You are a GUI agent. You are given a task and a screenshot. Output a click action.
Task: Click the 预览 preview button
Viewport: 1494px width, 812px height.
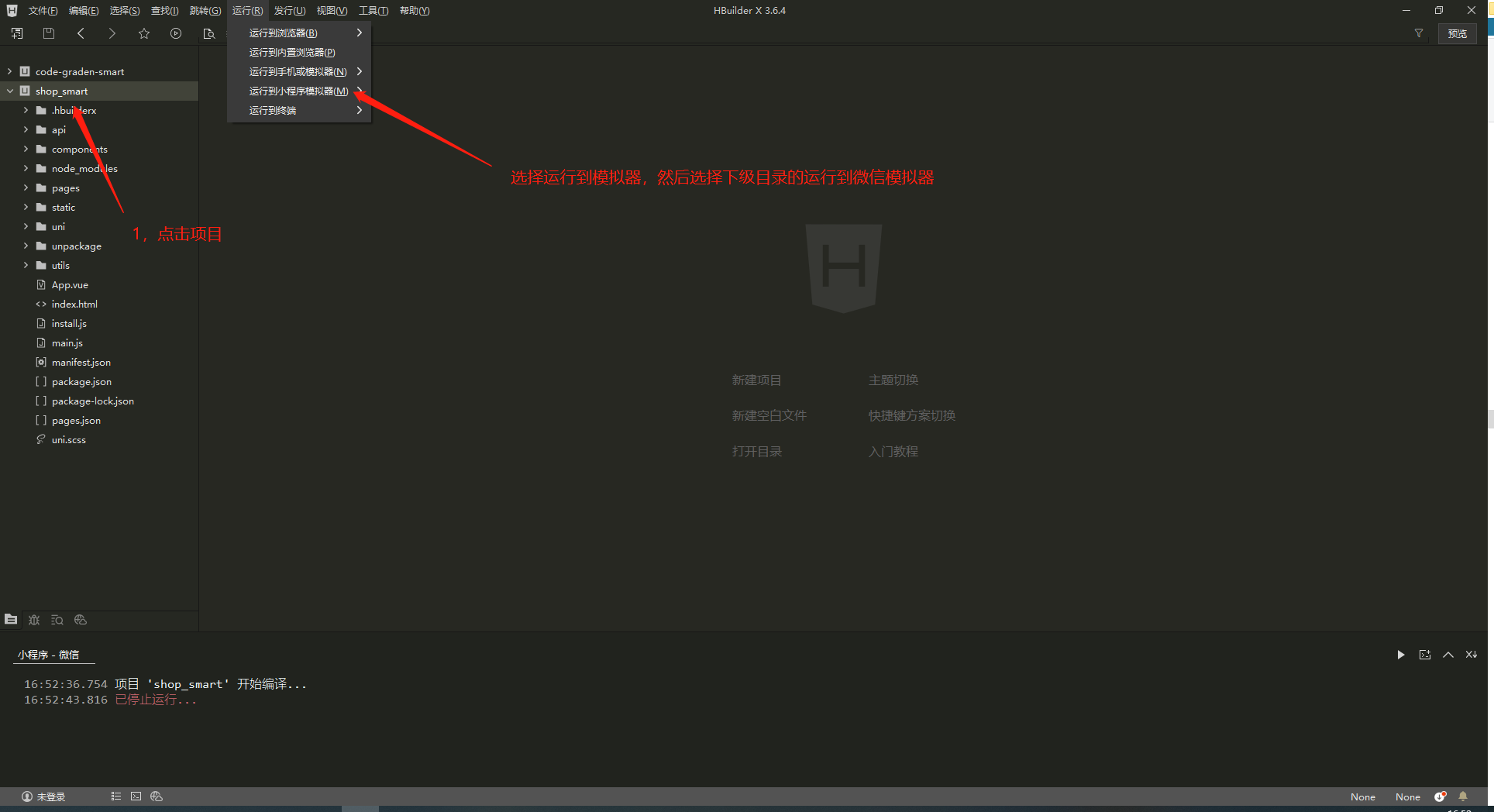1457,33
